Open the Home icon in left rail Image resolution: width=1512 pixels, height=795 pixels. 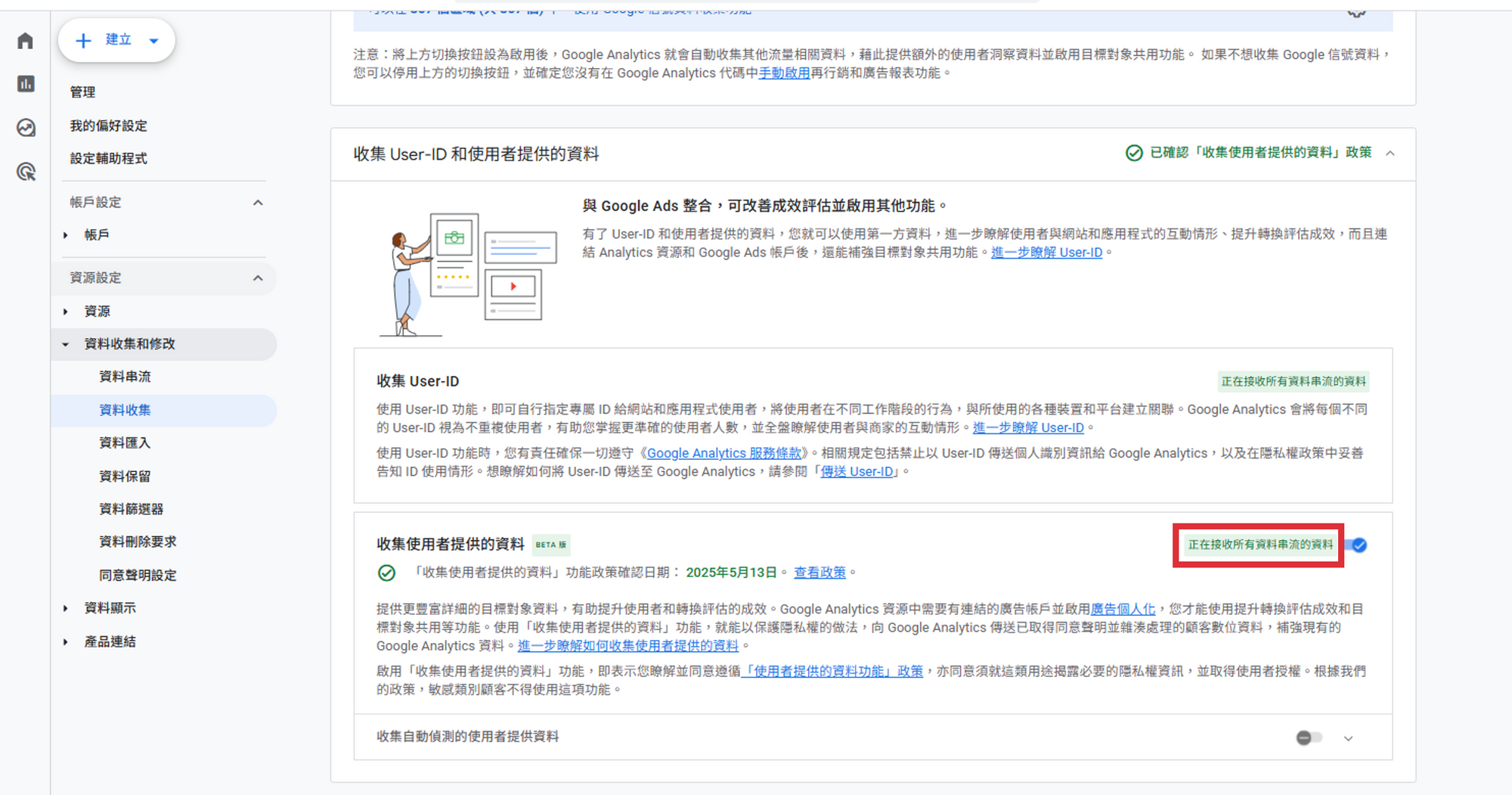point(26,41)
